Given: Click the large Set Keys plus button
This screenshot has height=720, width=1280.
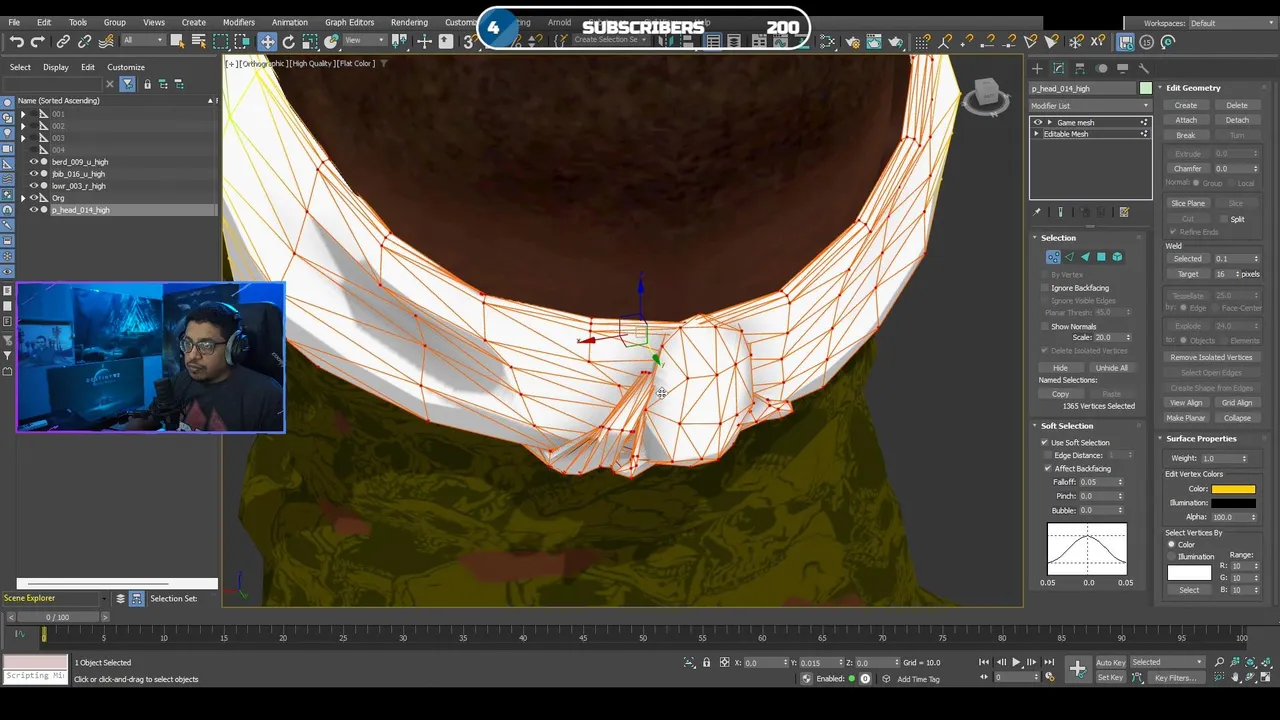Looking at the screenshot, I should click(1078, 669).
